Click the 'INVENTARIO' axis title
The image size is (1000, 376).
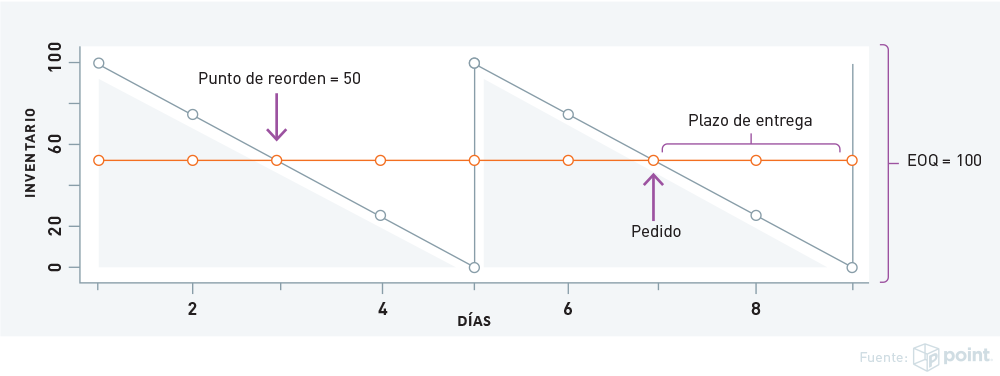tap(29, 153)
